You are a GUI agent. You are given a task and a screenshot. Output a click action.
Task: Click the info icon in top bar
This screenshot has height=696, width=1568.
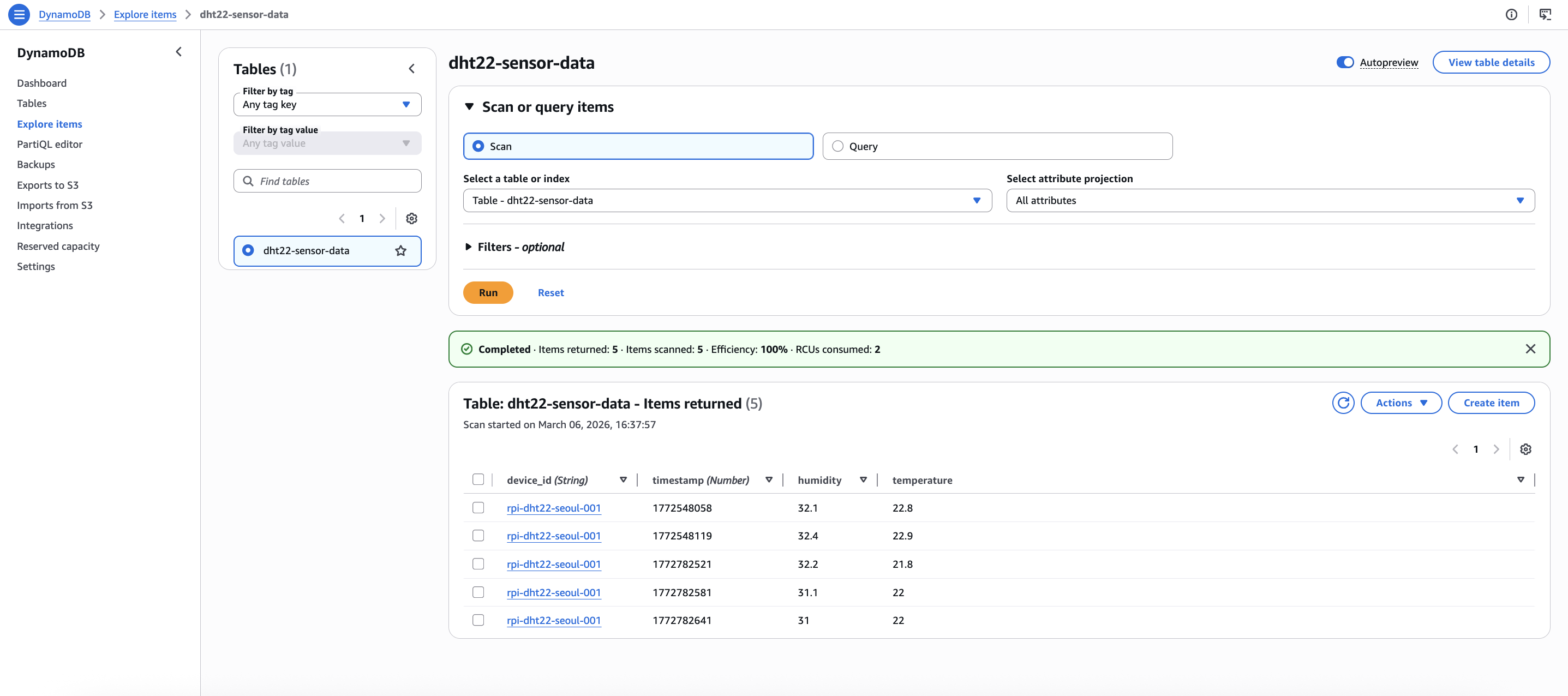(1511, 15)
